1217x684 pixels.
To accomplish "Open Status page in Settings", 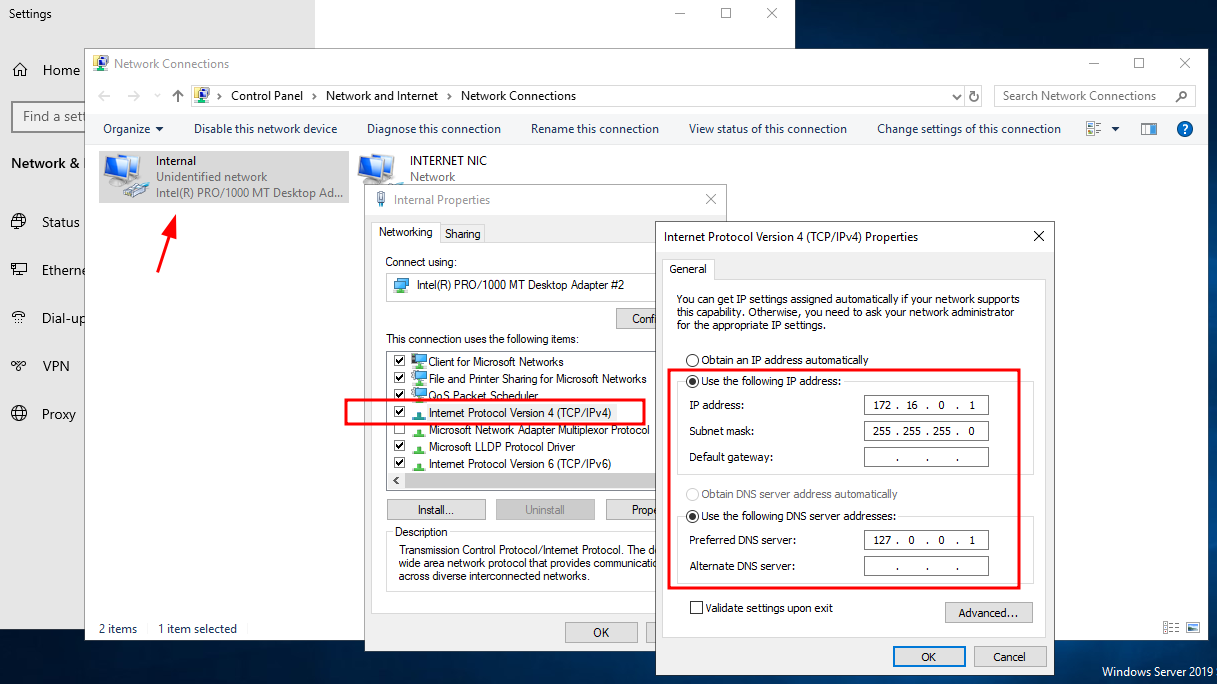I will (46, 222).
